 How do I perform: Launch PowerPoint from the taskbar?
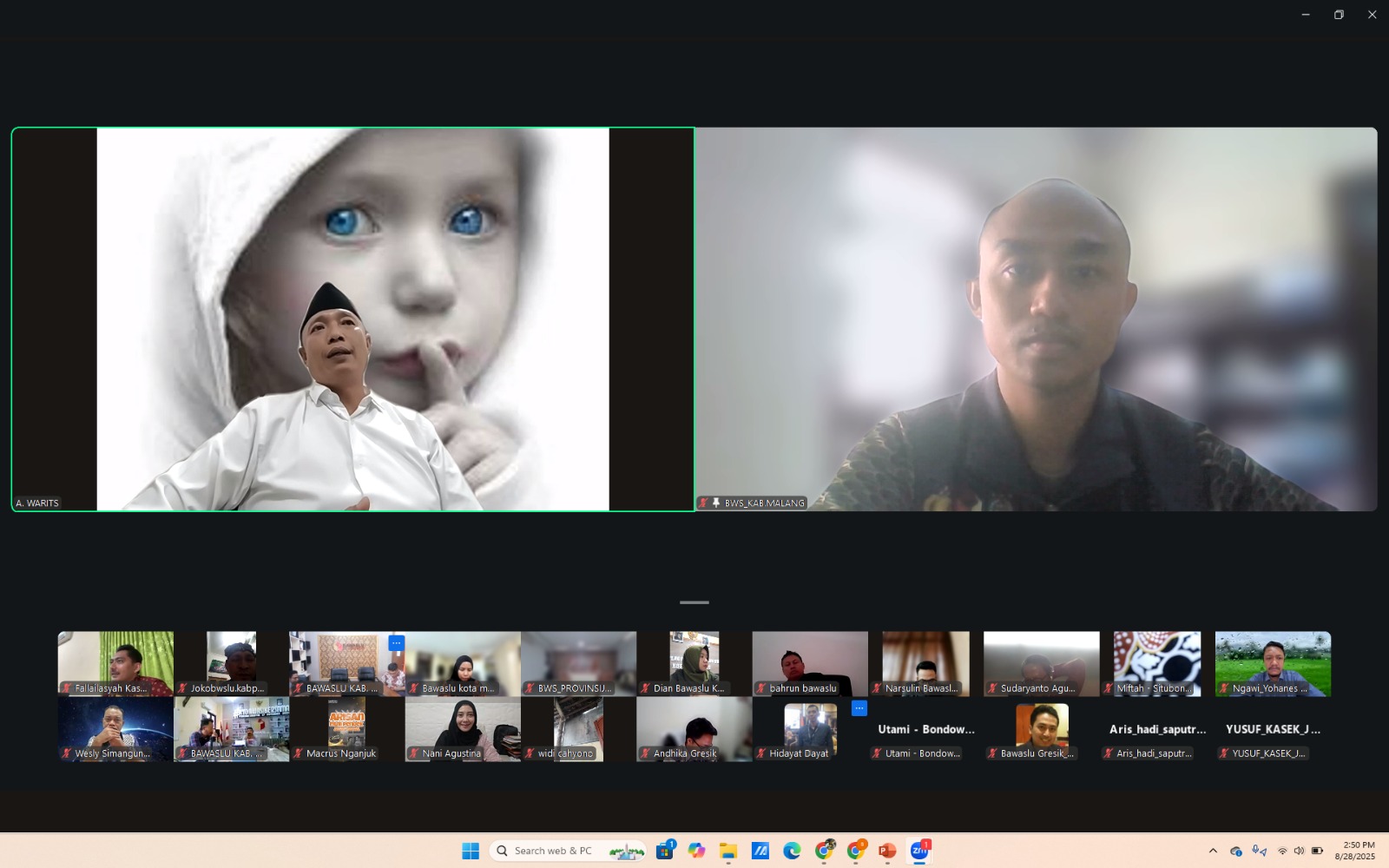(x=886, y=851)
